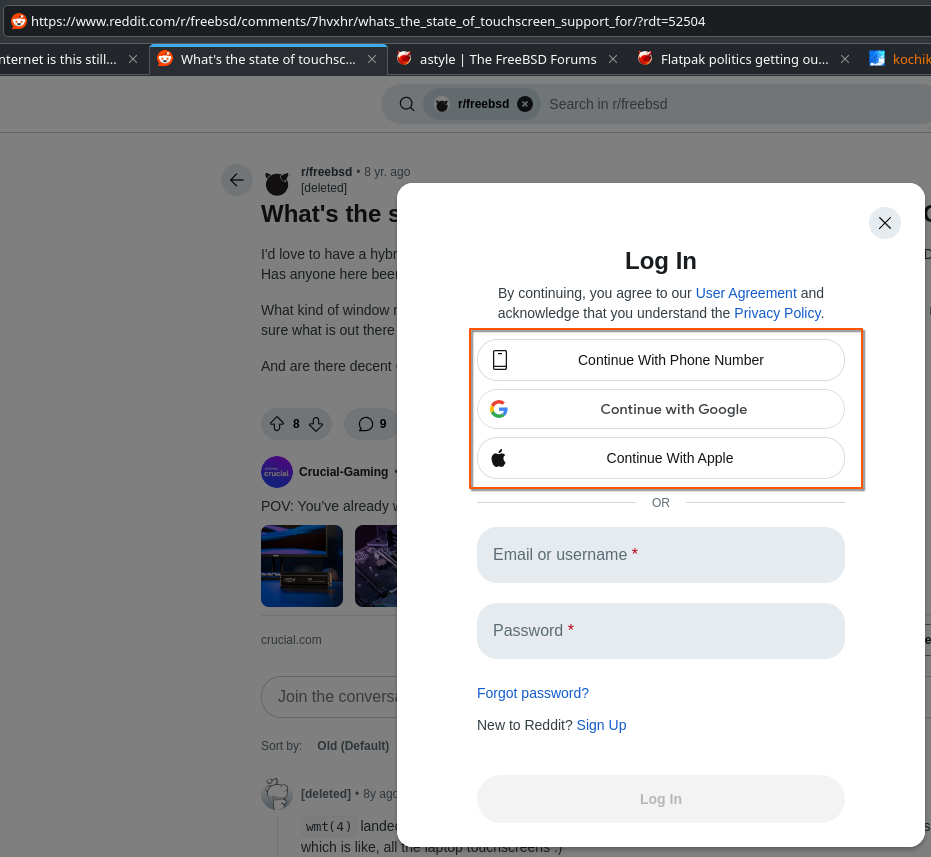
Task: Downvote the post using the down arrow
Action: [316, 424]
